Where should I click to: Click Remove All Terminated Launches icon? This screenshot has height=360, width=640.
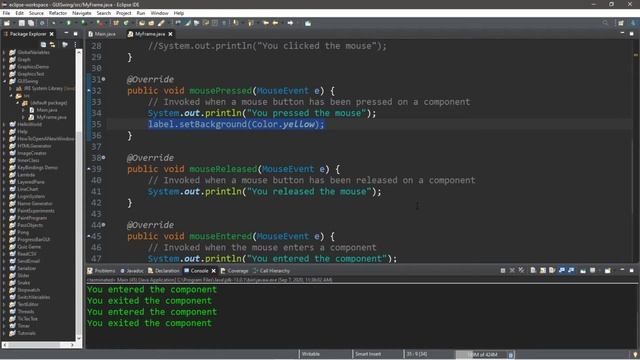point(522,270)
